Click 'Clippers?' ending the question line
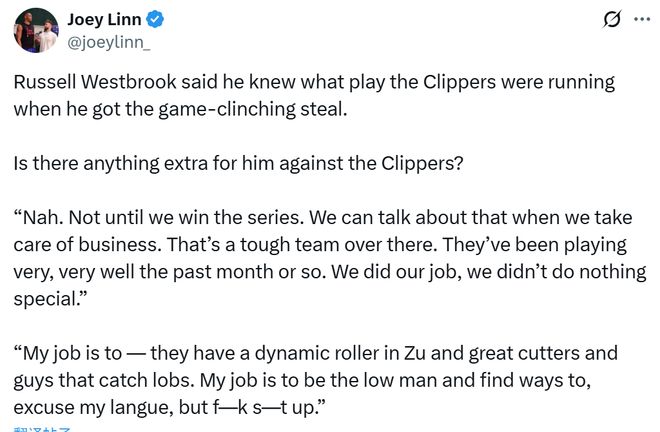The width and height of the screenshot is (660, 432). [x=422, y=163]
